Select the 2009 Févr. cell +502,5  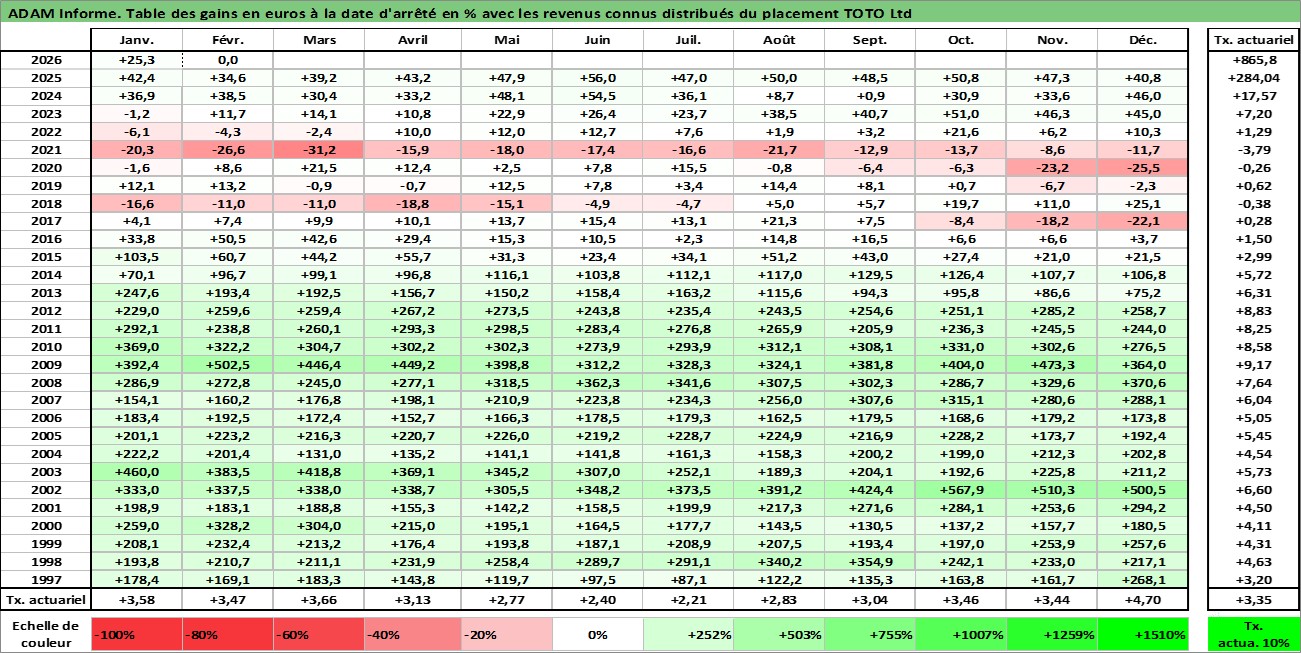point(227,364)
